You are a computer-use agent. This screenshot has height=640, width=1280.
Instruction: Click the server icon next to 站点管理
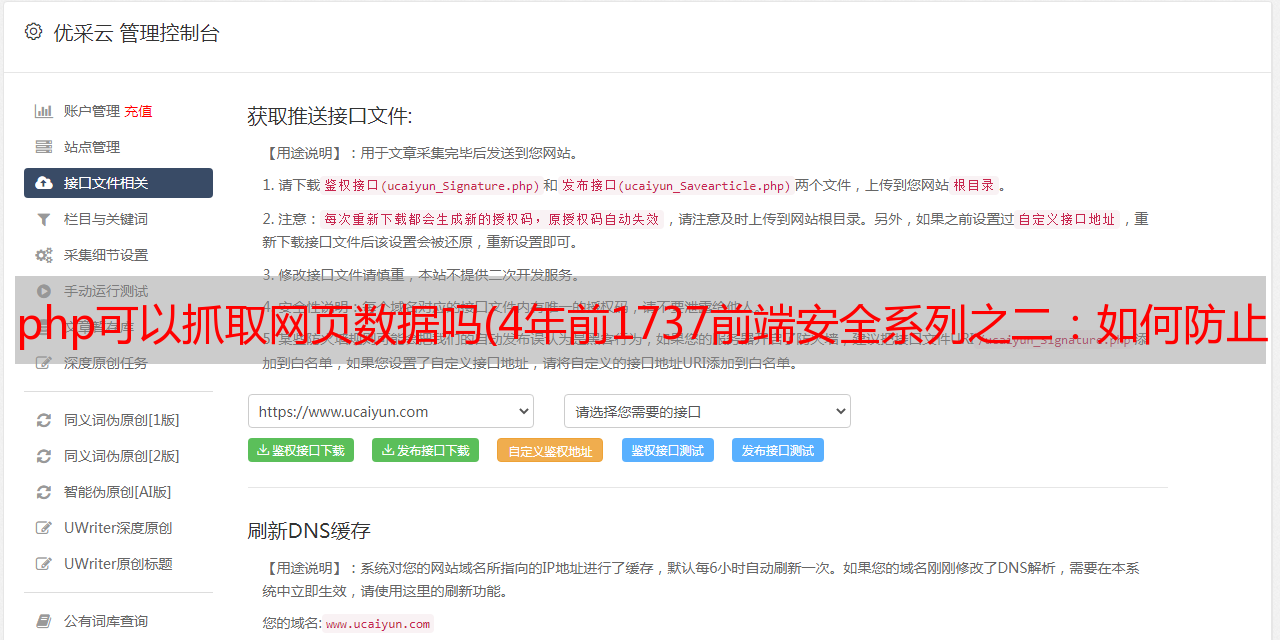(x=44, y=147)
